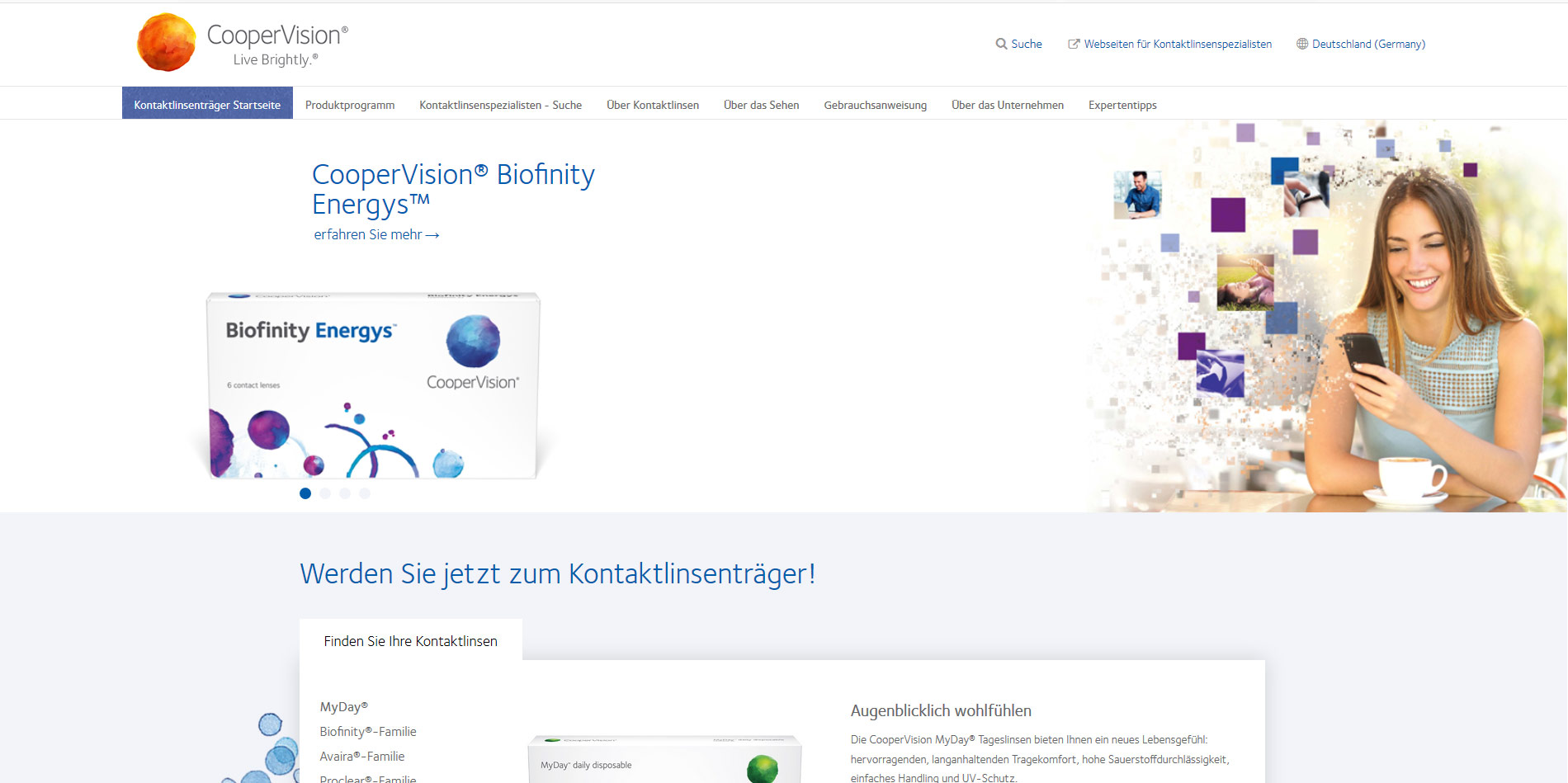Open the Produktprogramm menu
Screen dimensions: 1568x783
click(x=350, y=105)
